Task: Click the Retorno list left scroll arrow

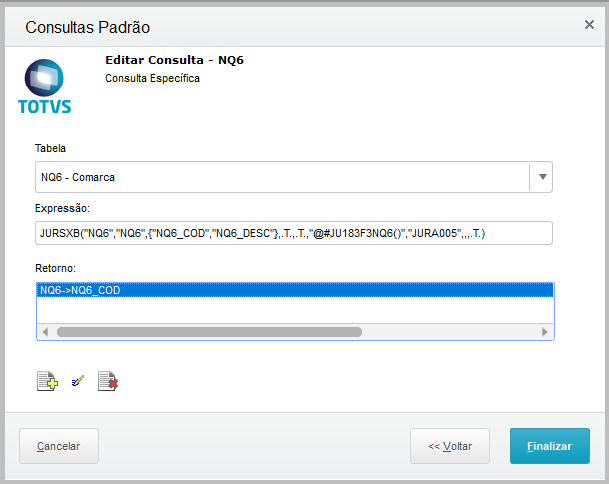Action: (45, 331)
